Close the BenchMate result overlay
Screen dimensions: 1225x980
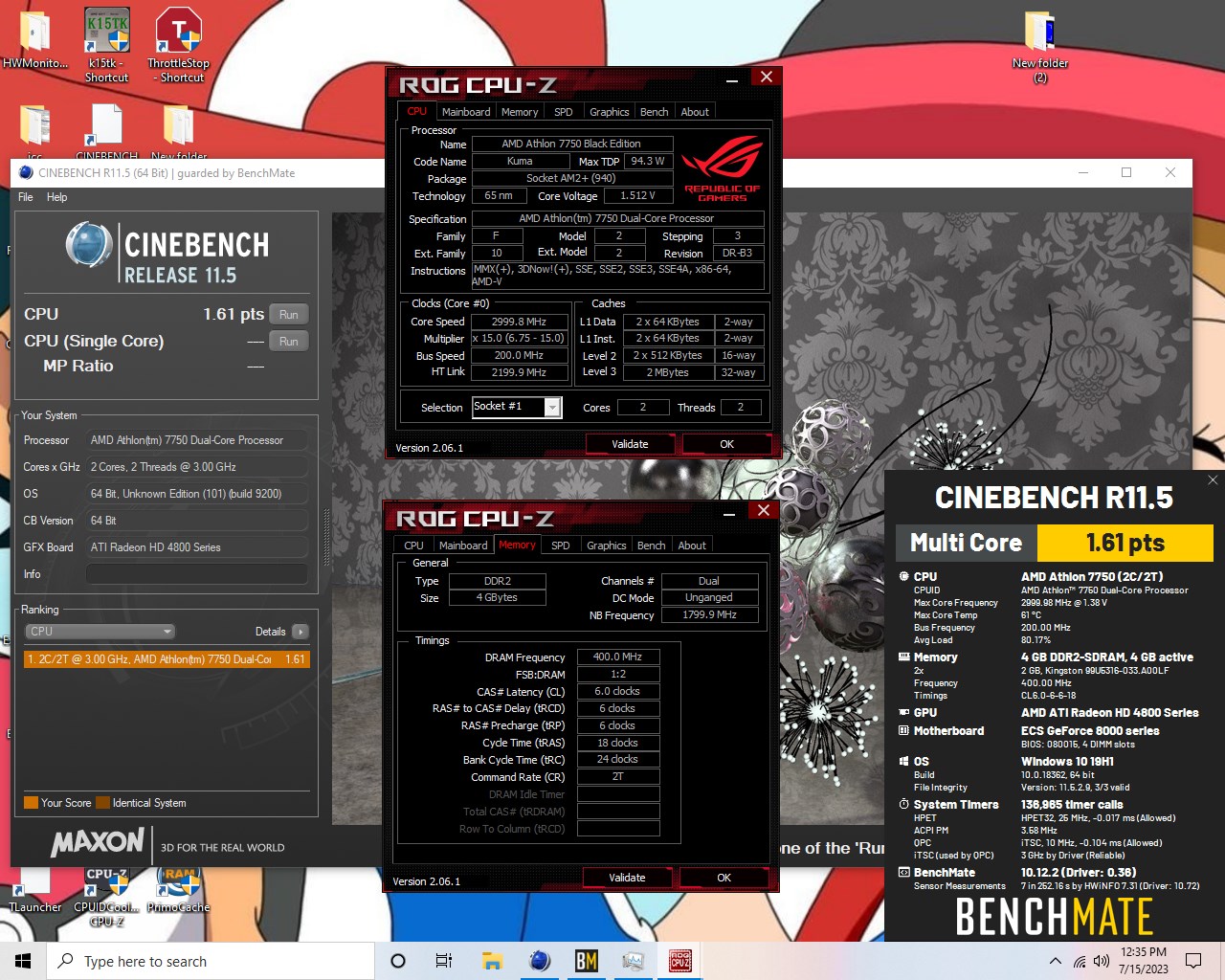coord(1213,480)
